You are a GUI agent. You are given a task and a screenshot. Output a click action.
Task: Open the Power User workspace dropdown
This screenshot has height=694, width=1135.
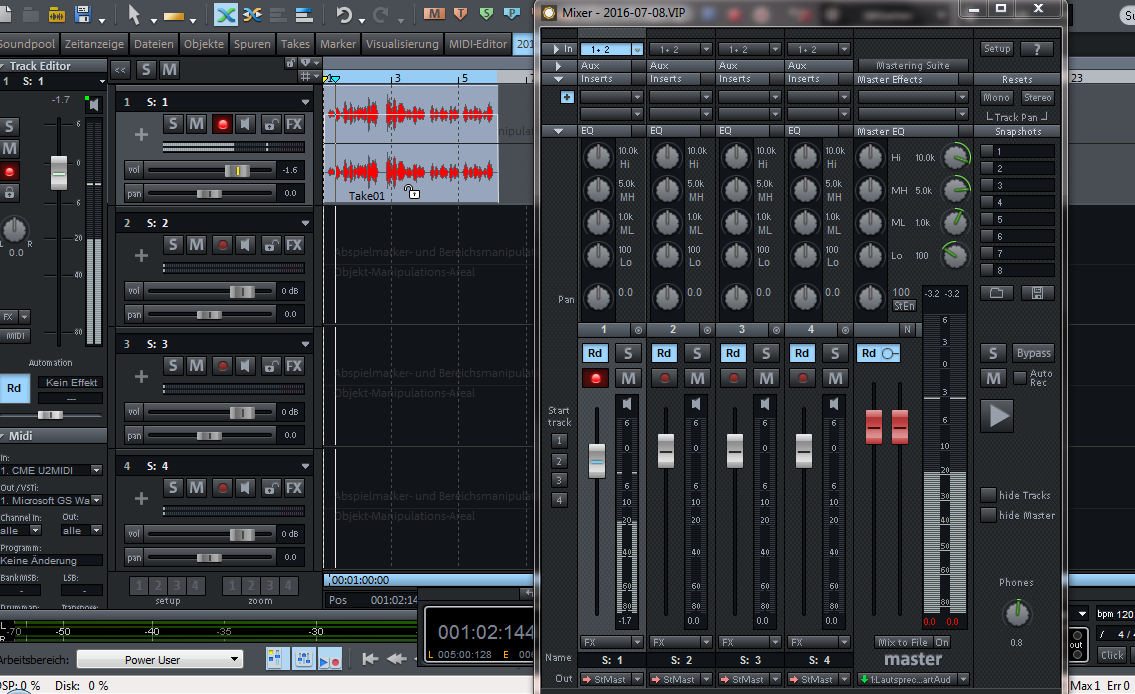coord(159,659)
